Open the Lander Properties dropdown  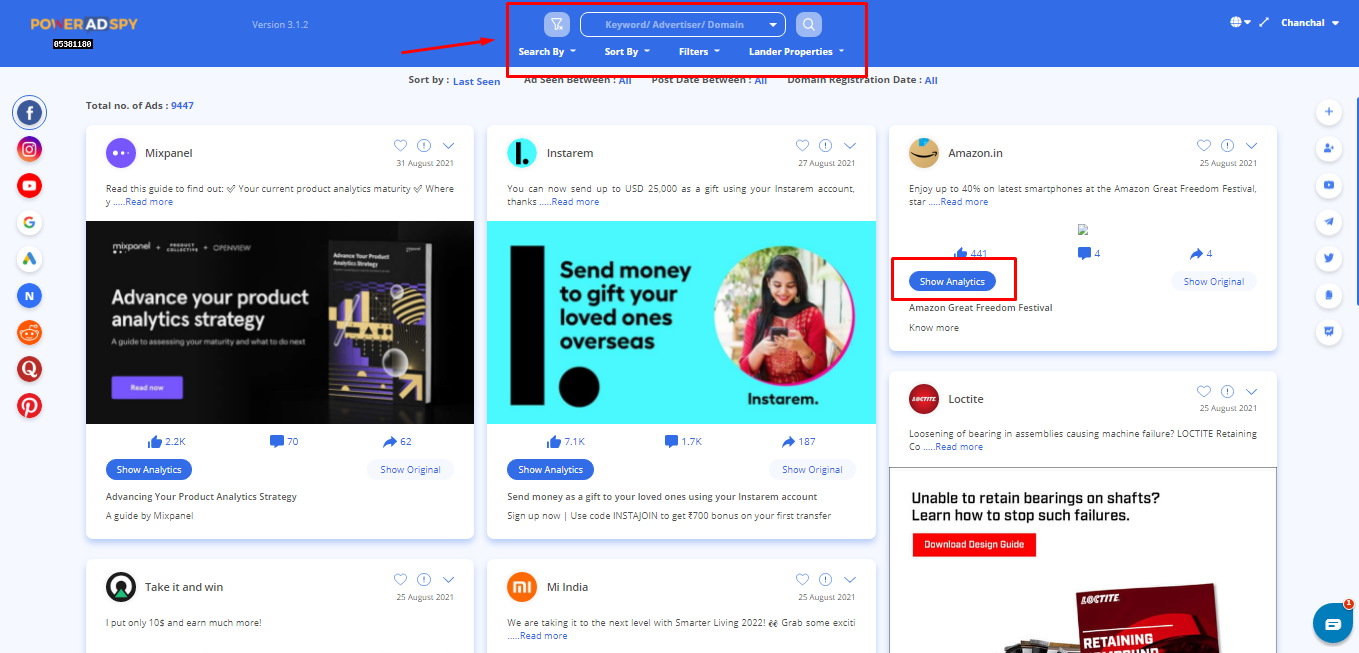point(796,51)
